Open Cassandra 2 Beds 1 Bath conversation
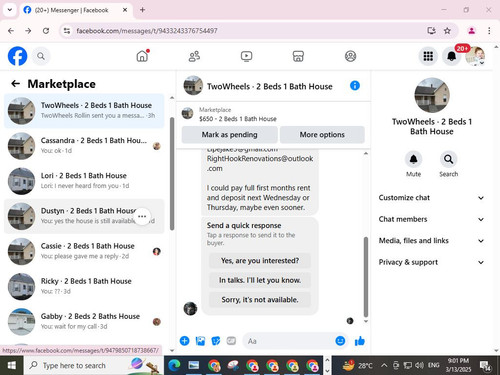500x375 pixels. pyautogui.click(x=84, y=146)
